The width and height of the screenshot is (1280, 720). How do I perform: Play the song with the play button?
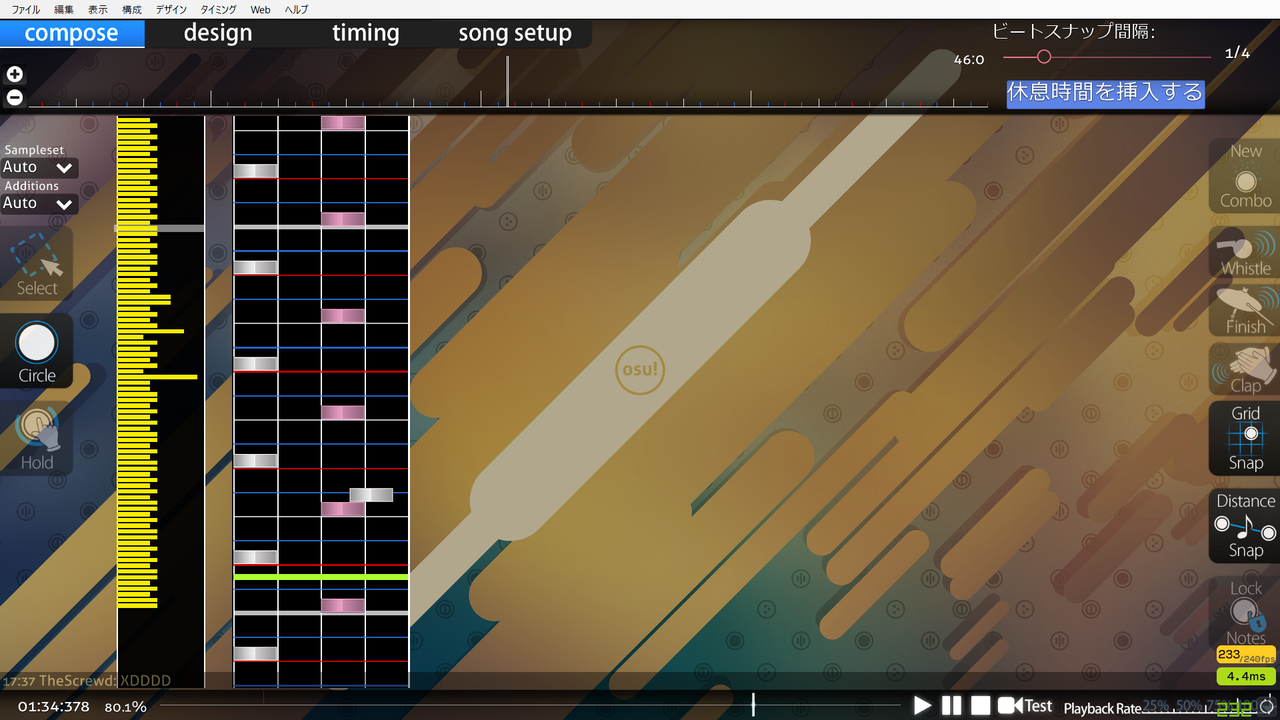coord(922,706)
